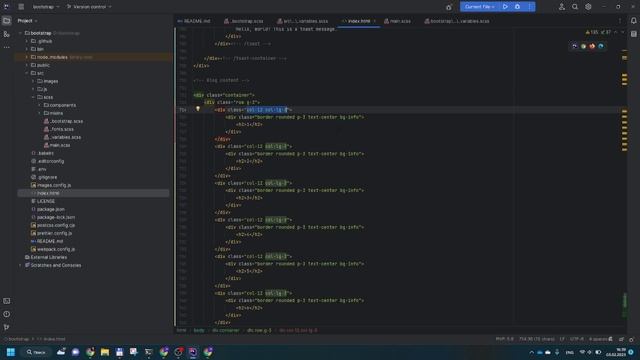The image size is (640, 360).
Task: Open Project view dropdown
Action: click(27, 20)
